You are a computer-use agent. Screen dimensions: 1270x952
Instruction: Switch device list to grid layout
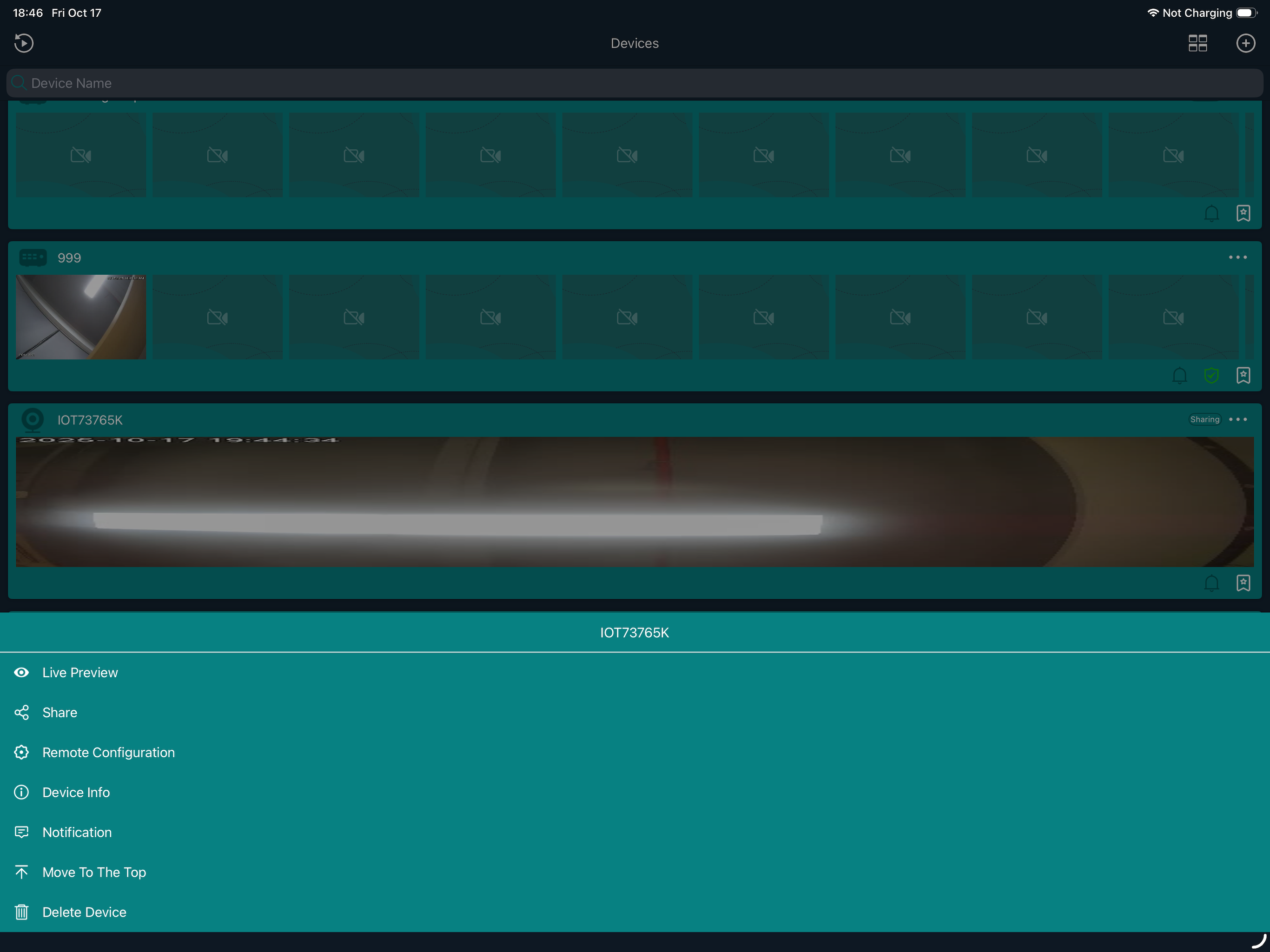[1197, 43]
